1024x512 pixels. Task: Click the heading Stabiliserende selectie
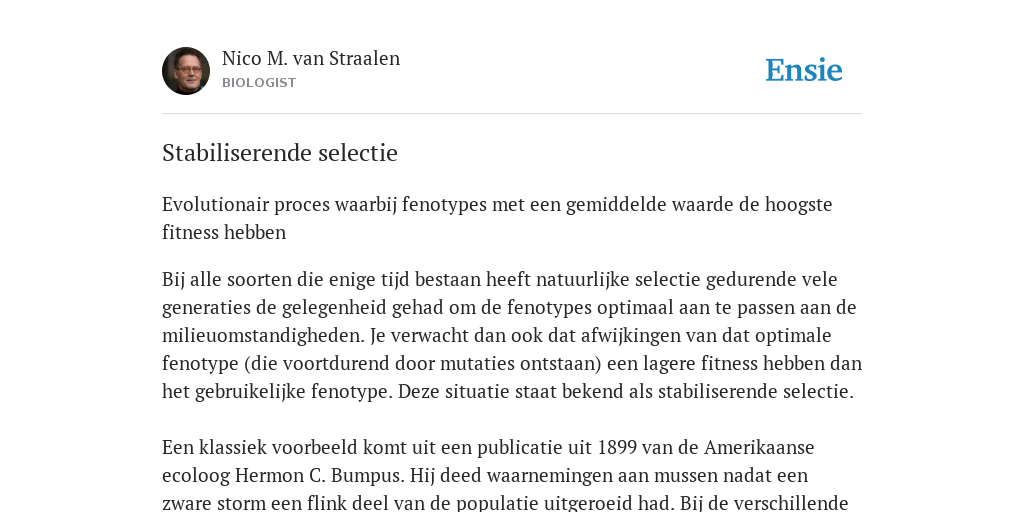280,153
